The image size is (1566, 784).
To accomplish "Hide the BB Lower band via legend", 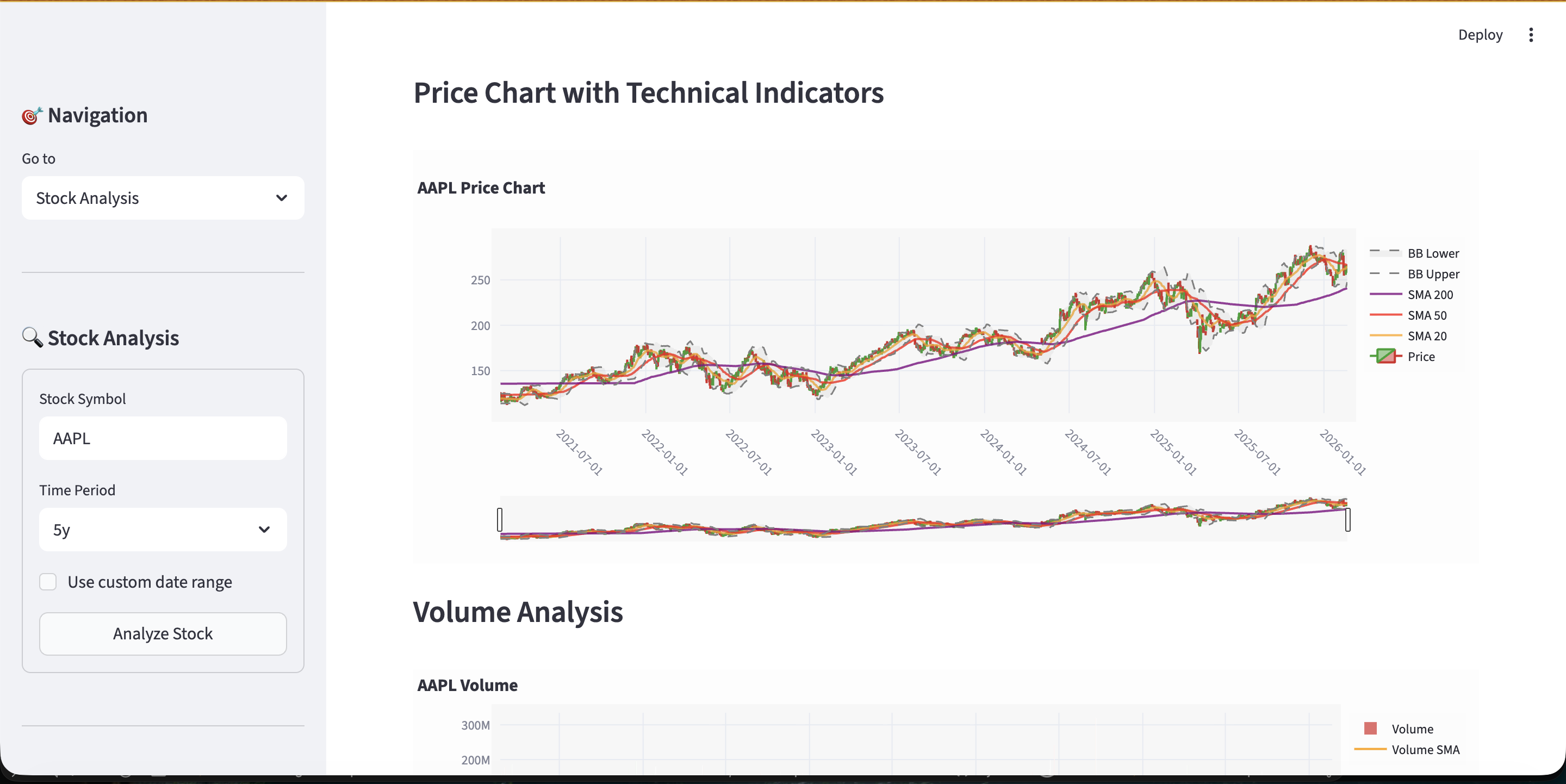I will (1433, 253).
